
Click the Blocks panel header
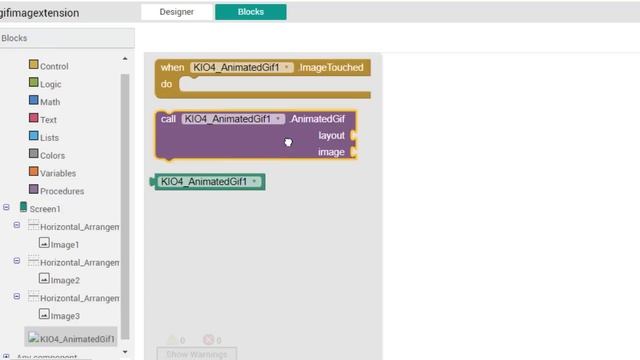(x=67, y=38)
